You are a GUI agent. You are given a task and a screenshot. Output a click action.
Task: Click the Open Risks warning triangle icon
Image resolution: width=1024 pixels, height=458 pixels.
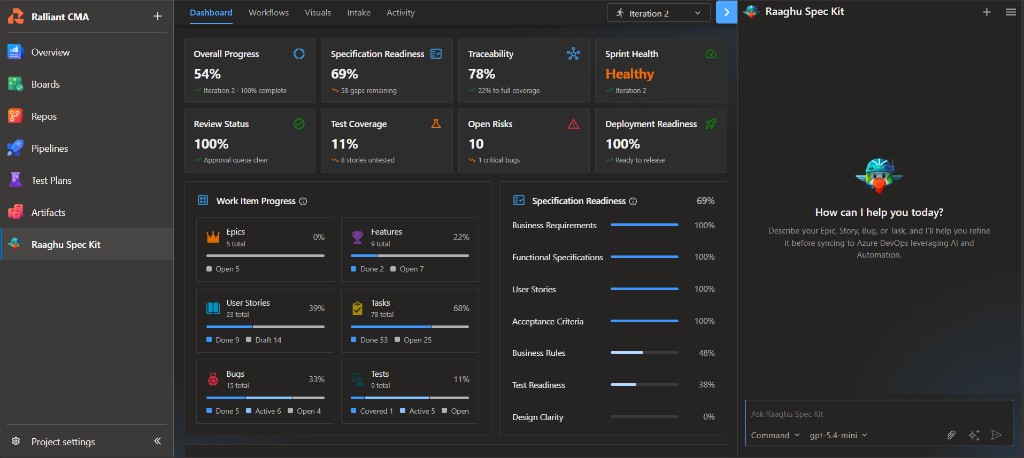(573, 124)
